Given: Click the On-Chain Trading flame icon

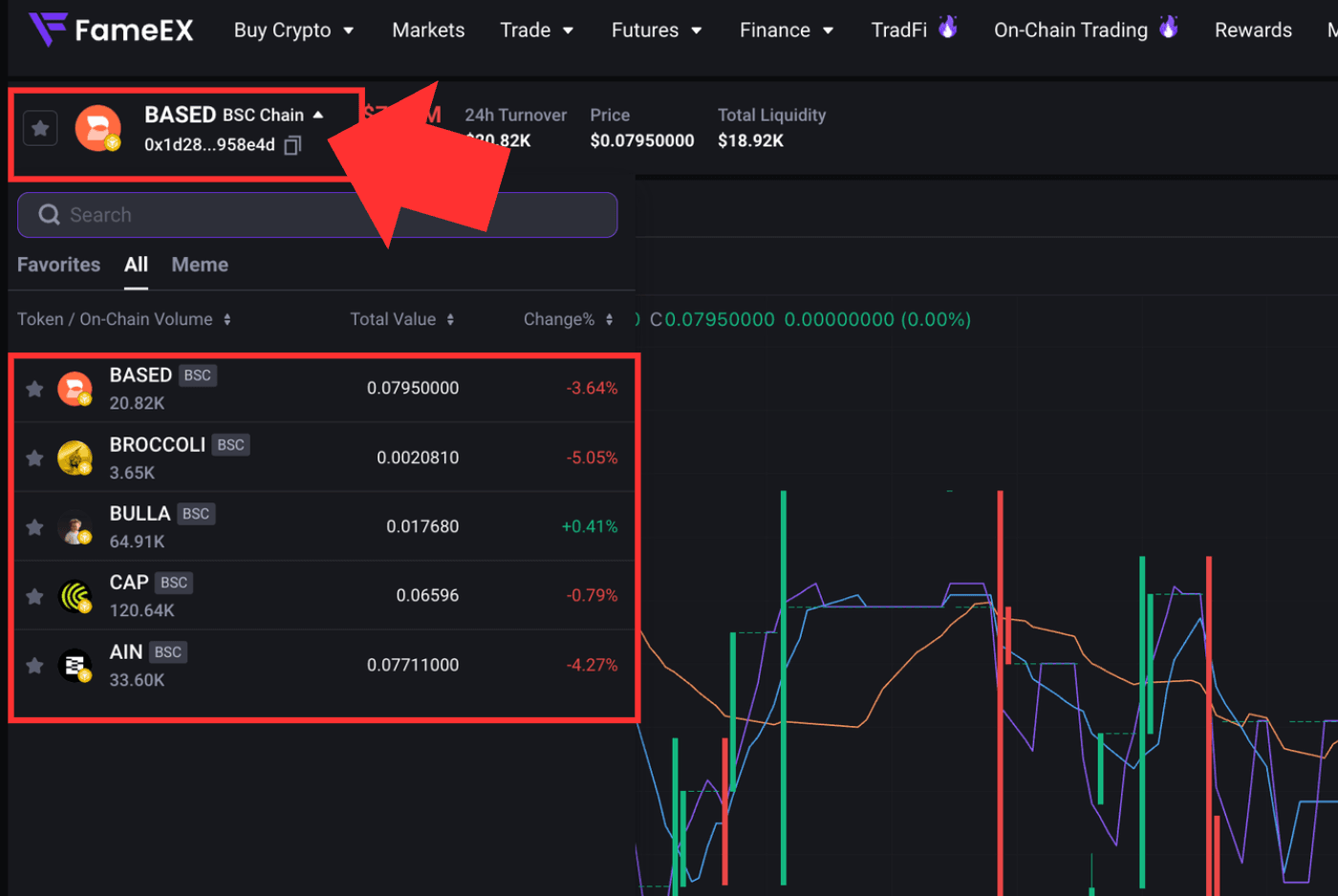Looking at the screenshot, I should coord(1168,27).
